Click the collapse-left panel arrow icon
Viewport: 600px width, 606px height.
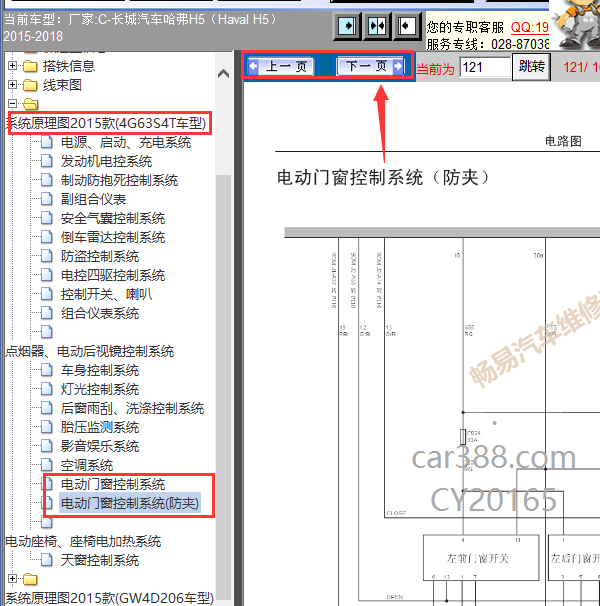click(407, 26)
